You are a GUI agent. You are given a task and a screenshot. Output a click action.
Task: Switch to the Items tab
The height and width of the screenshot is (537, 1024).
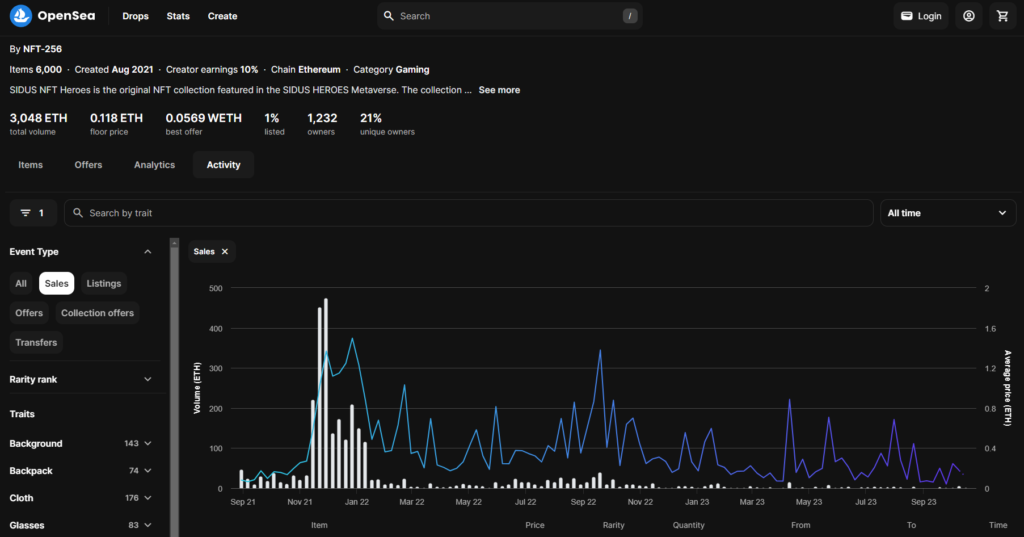tap(30, 165)
